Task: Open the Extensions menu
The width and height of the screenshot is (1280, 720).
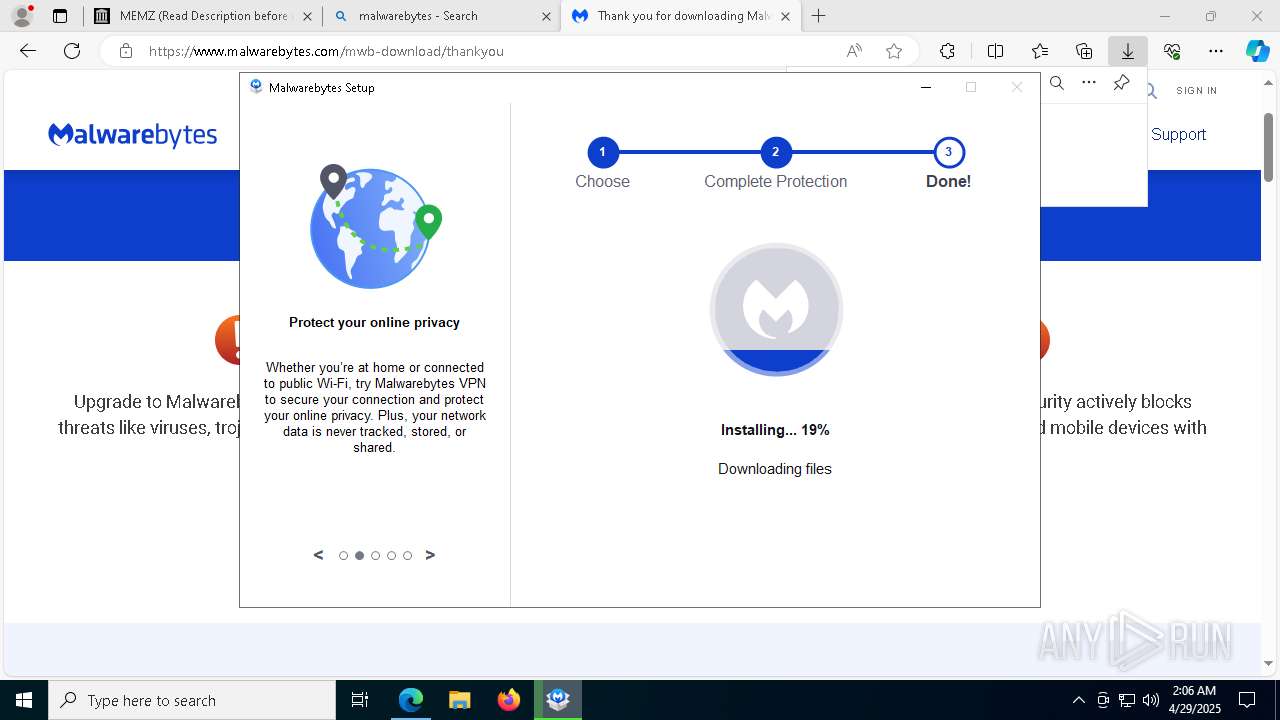Action: 947,51
